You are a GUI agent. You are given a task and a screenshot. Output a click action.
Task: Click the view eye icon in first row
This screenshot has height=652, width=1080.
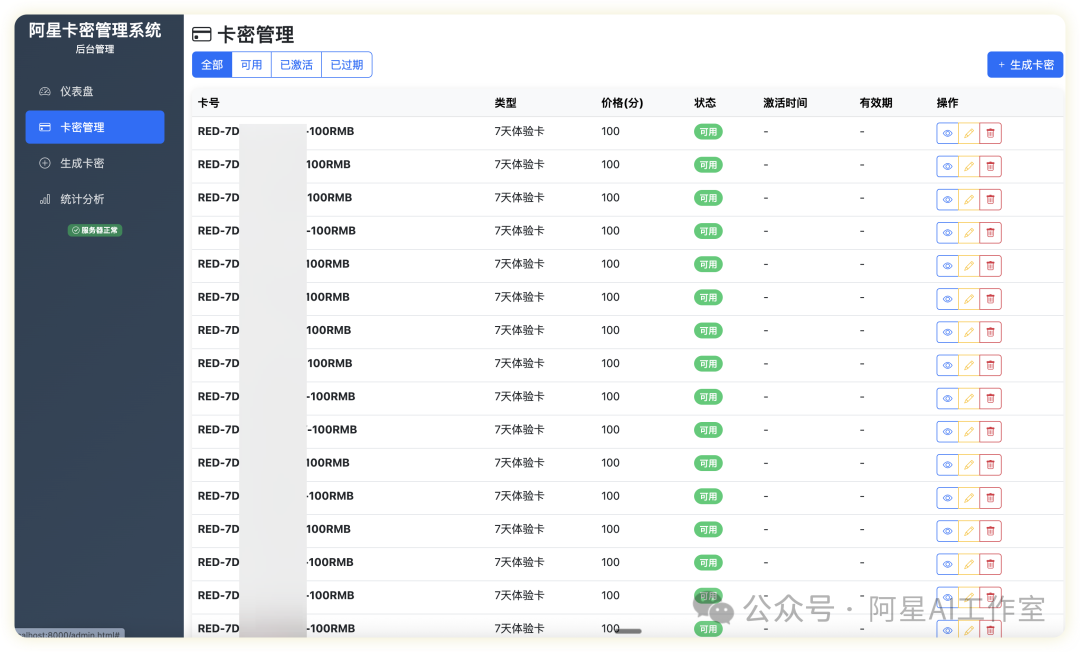(947, 134)
